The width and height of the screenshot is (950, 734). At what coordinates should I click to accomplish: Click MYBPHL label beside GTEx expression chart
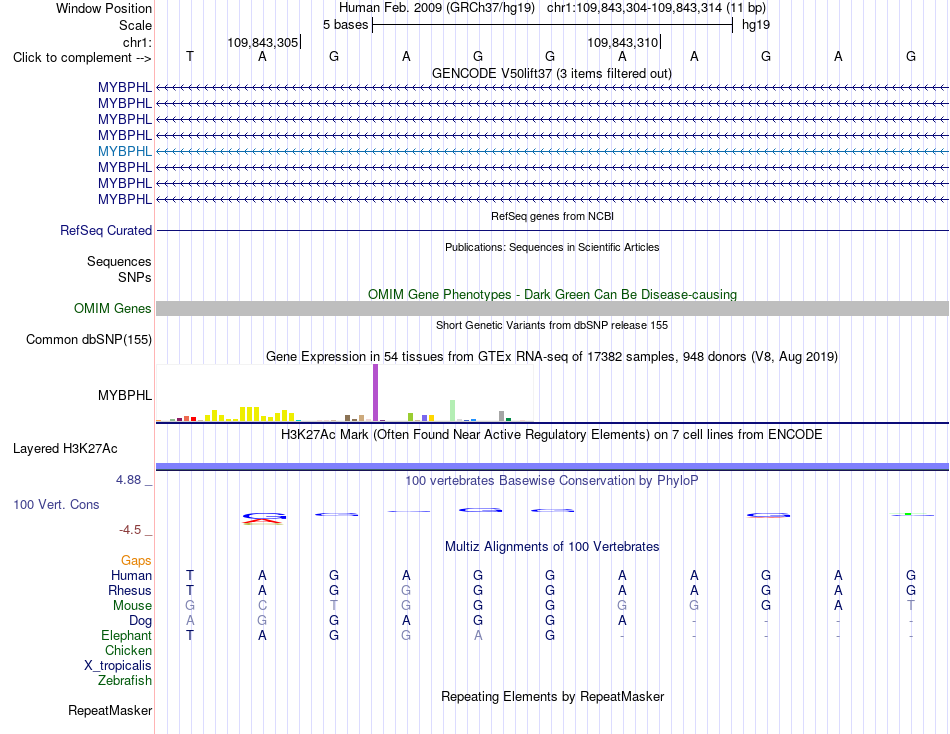coord(125,395)
